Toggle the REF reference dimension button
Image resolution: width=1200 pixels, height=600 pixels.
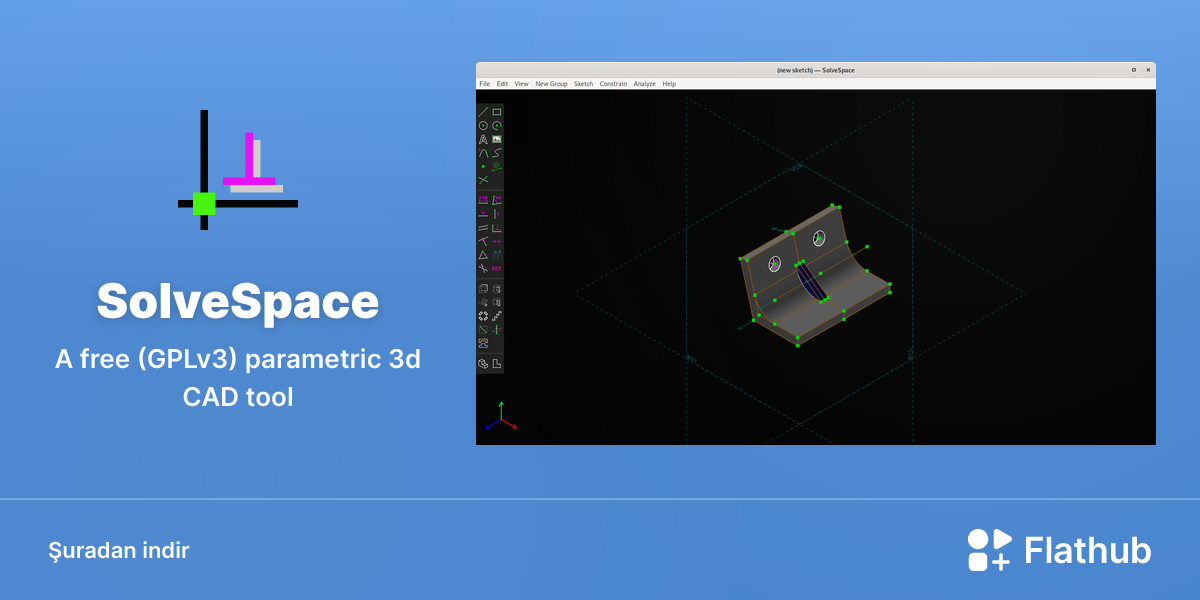click(x=497, y=268)
